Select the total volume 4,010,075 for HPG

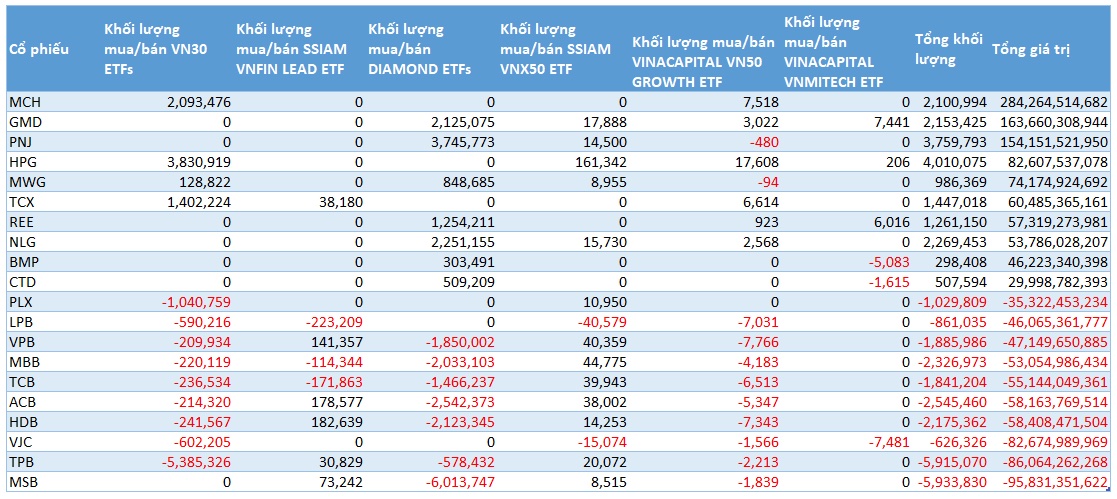(956, 161)
